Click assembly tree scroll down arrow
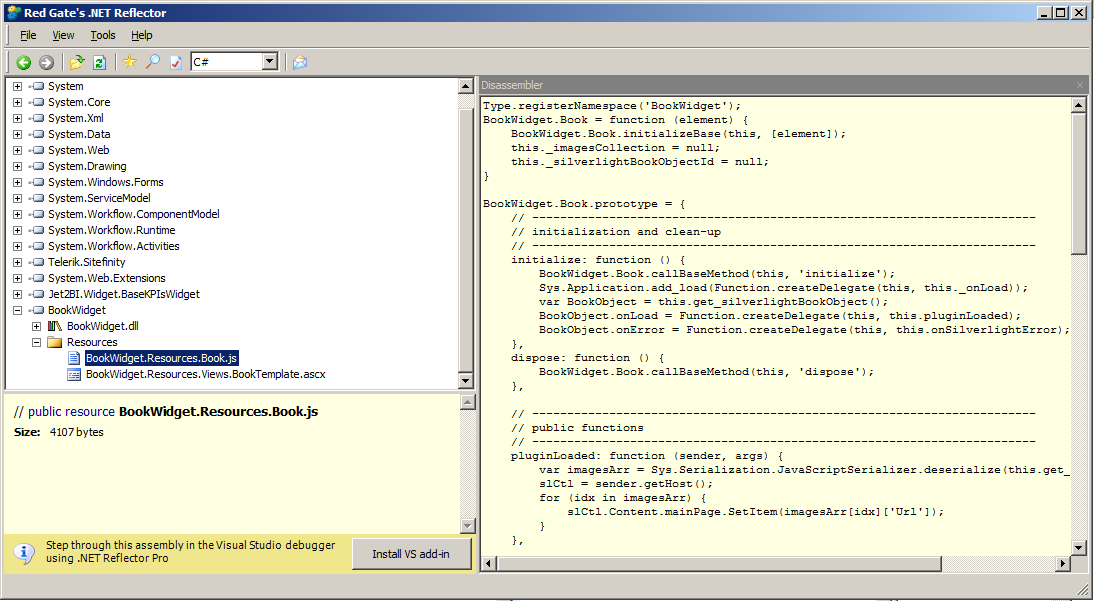 tap(466, 380)
